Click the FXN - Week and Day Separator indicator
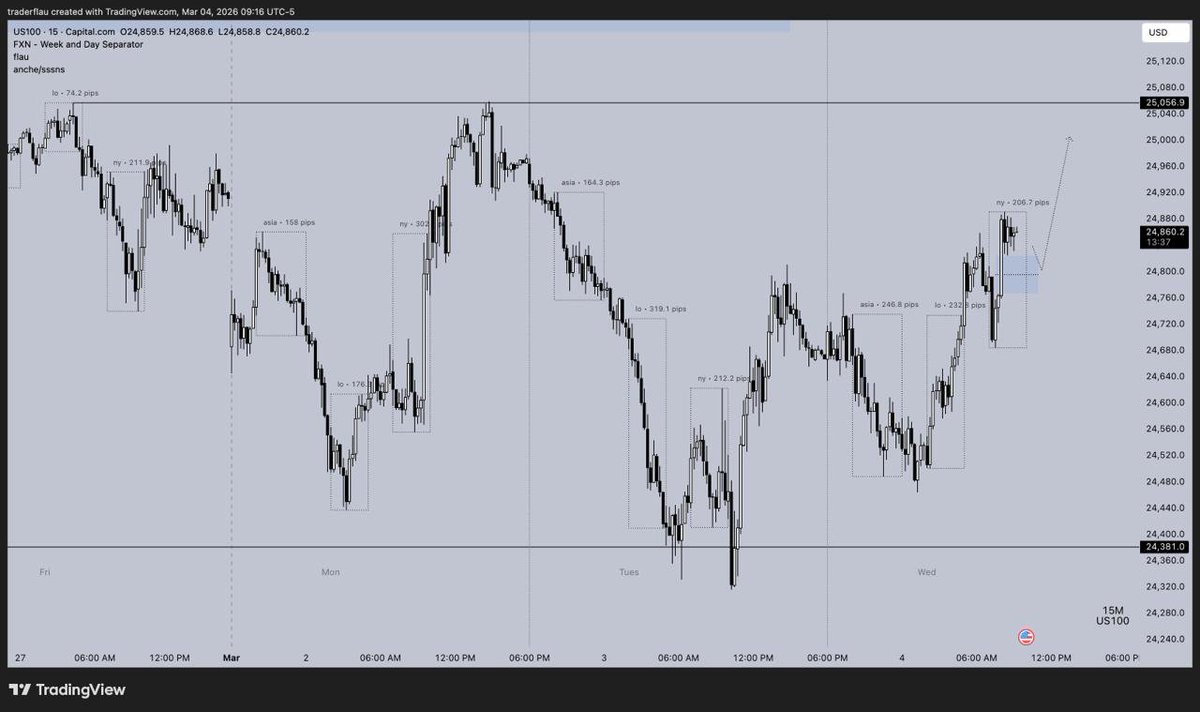Screen dimensions: 1200x712 click(x=77, y=44)
